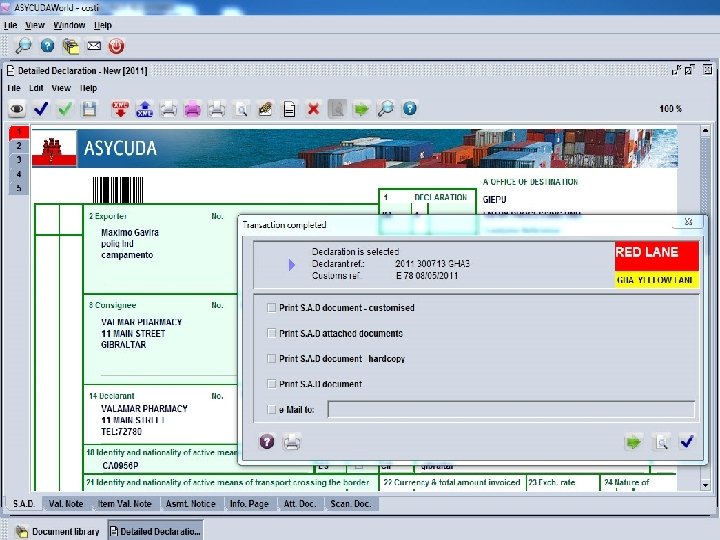720x540 pixels.
Task: Click the e-Mail to address field
Action: click(x=511, y=409)
